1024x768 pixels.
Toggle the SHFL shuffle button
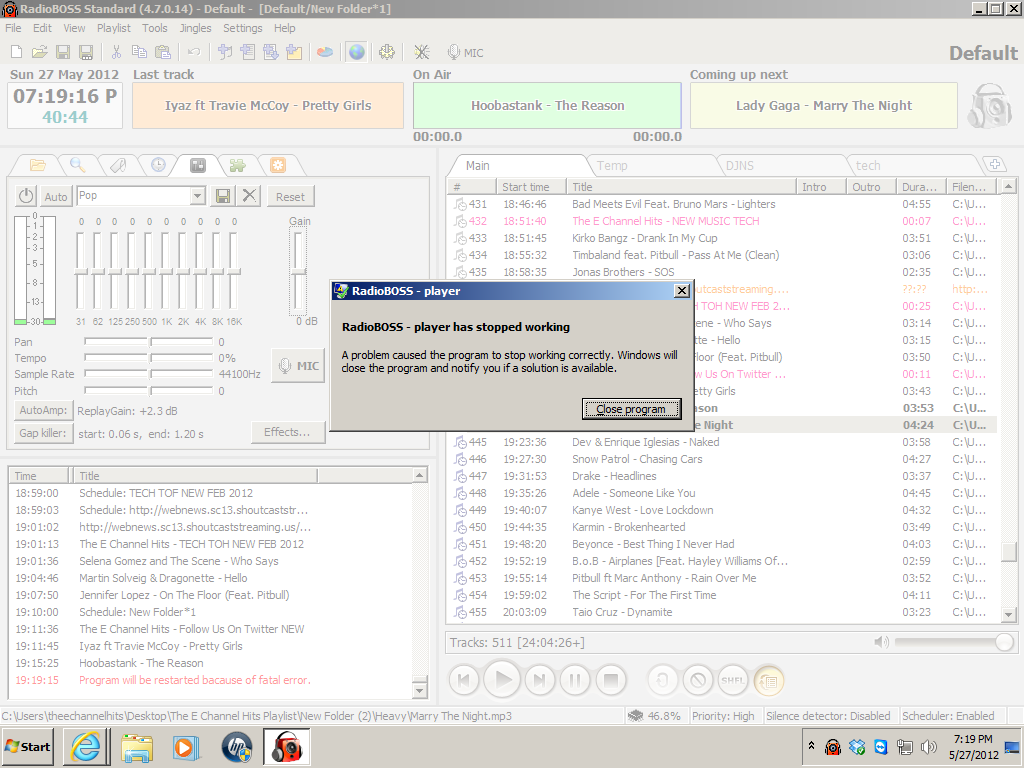click(733, 680)
